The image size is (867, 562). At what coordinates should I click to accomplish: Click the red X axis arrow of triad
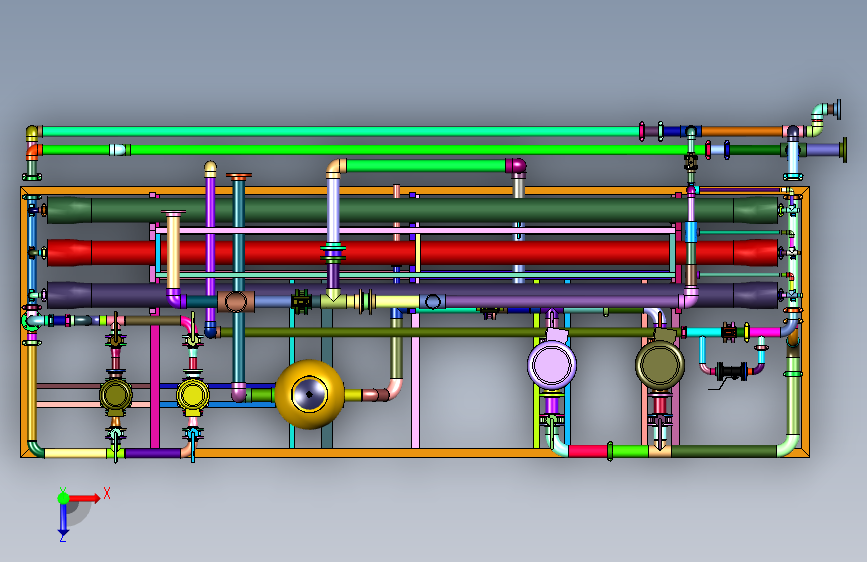84,498
